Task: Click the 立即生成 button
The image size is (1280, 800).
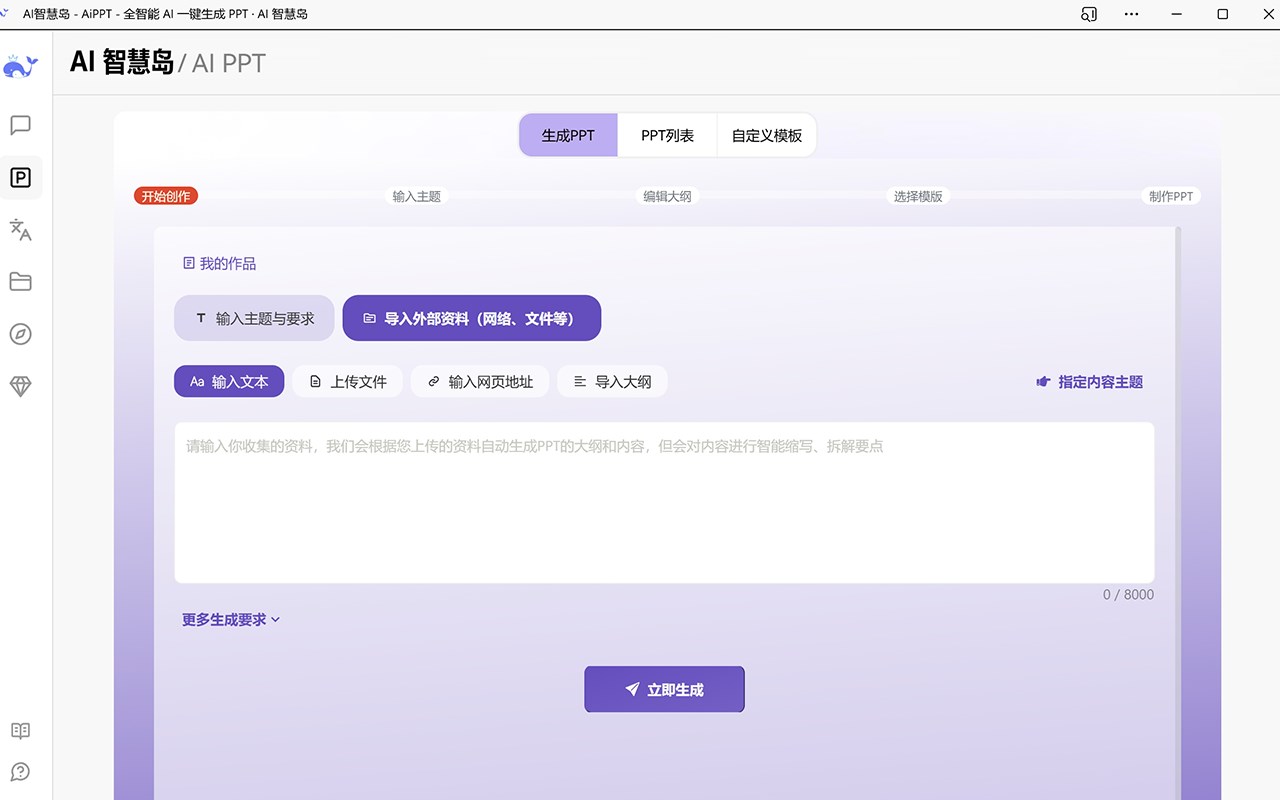Action: pyautogui.click(x=664, y=689)
